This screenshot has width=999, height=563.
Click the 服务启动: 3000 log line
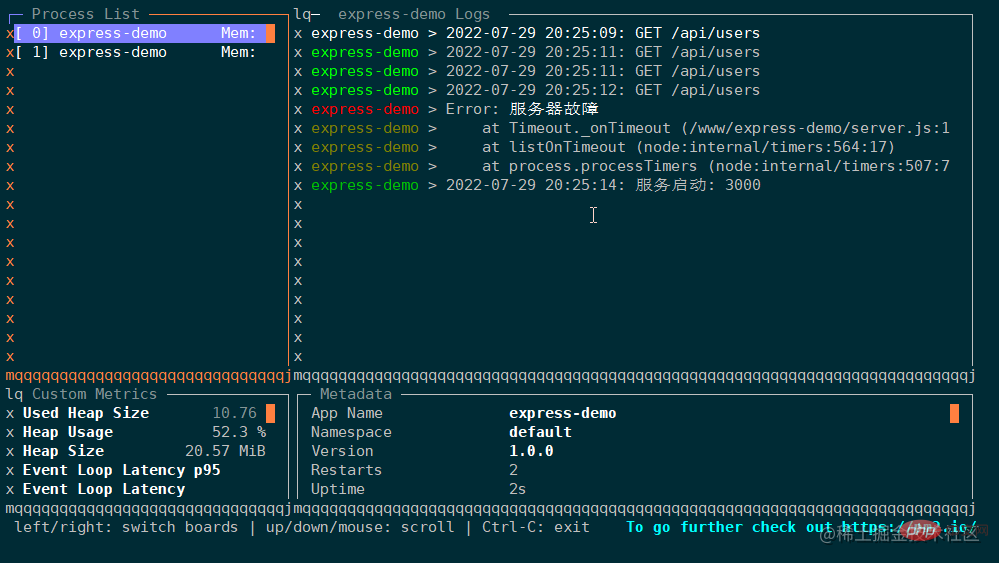[x=536, y=185]
